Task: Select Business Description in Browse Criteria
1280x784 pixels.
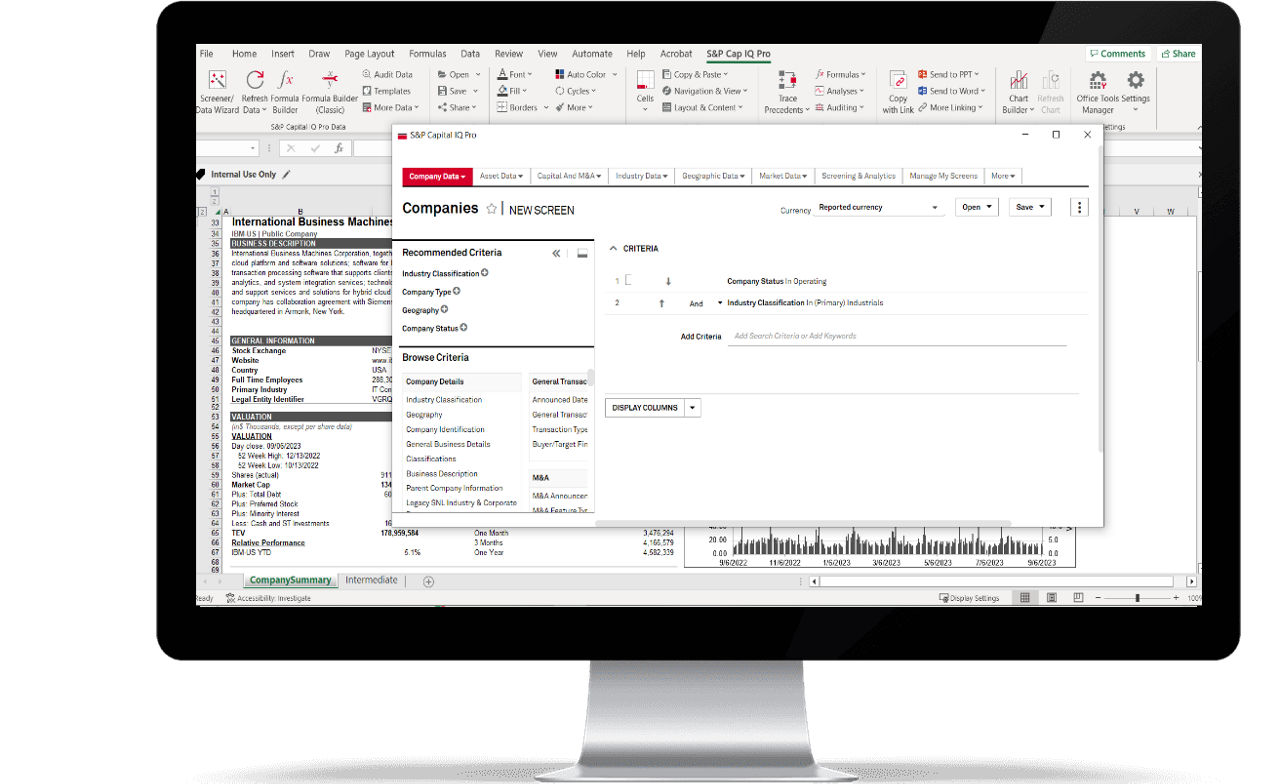Action: coord(442,474)
